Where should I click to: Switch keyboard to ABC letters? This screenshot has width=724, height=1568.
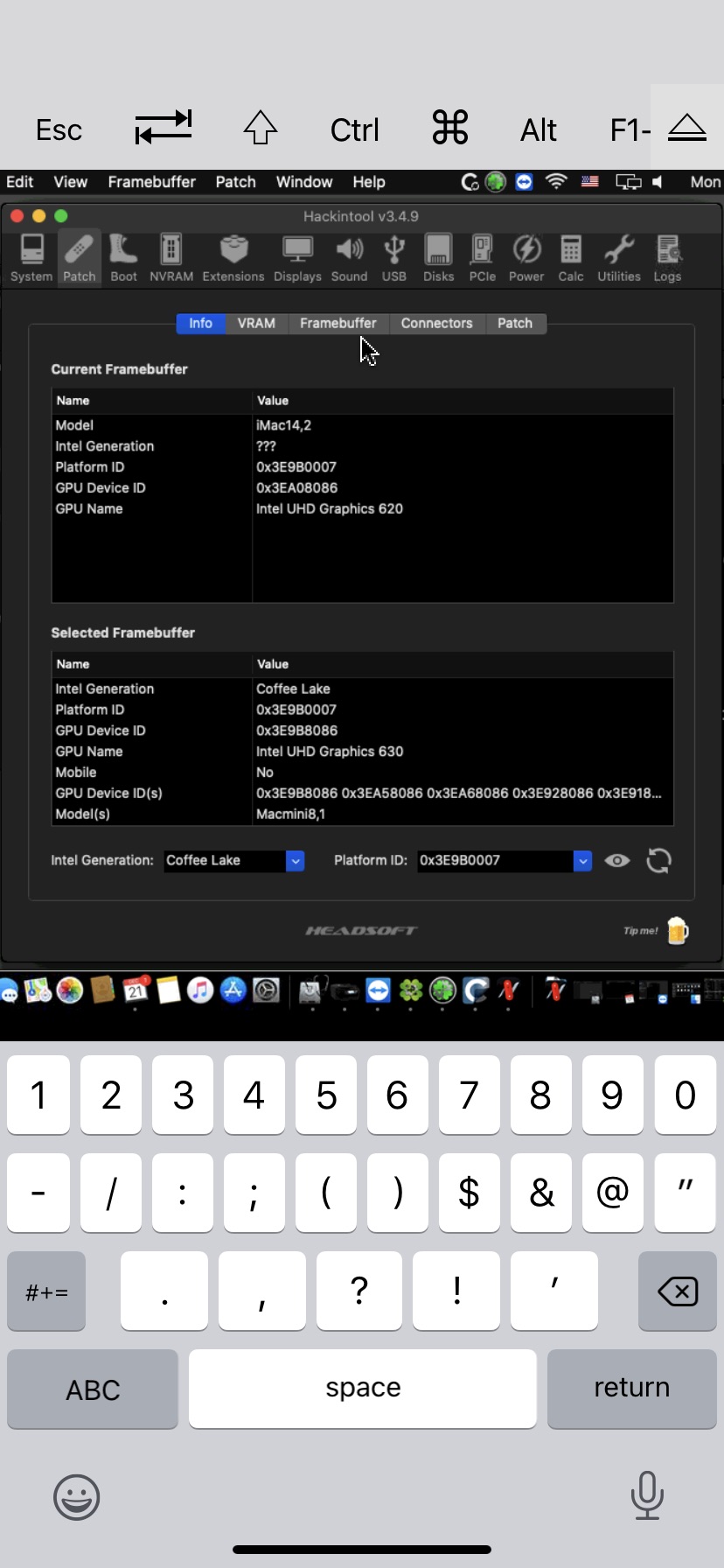[93, 1389]
